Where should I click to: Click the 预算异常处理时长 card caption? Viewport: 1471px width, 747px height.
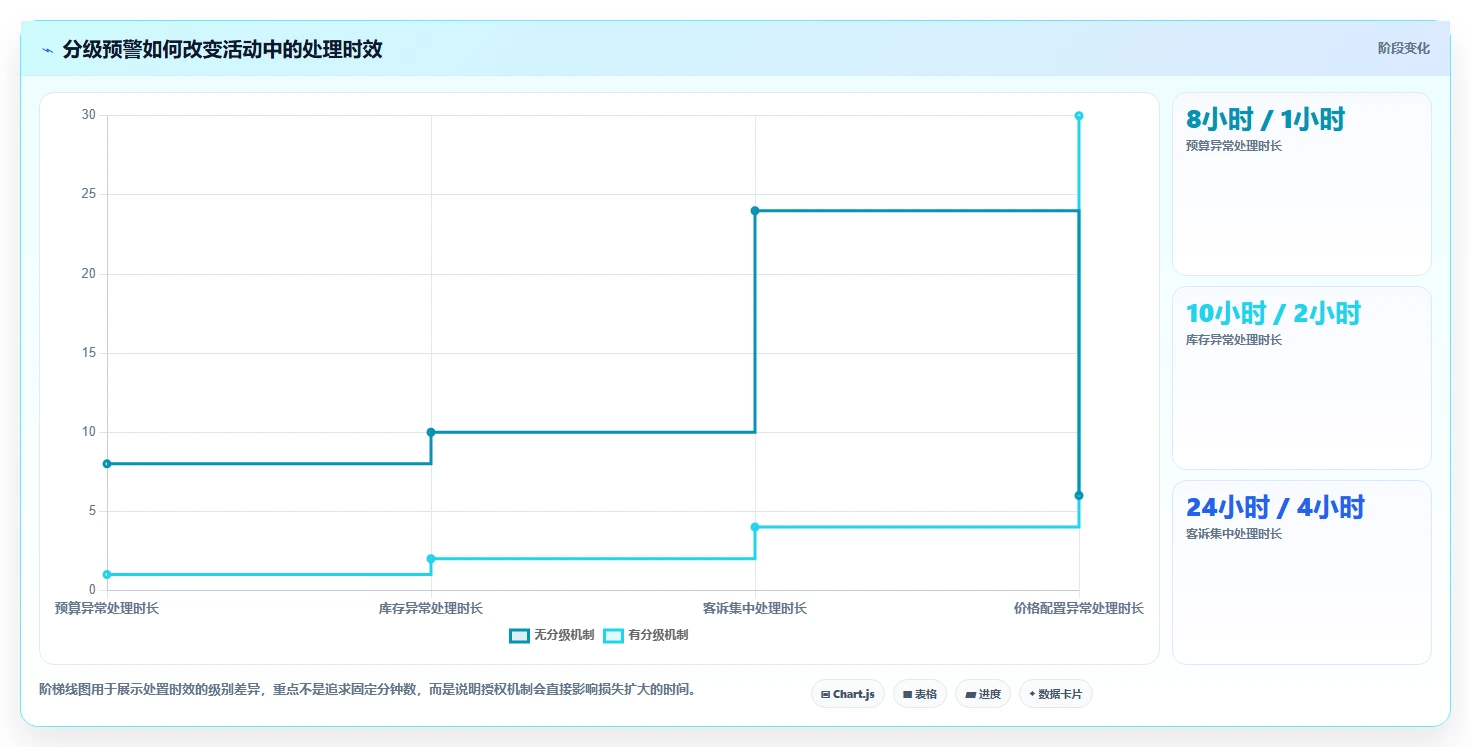click(1234, 146)
